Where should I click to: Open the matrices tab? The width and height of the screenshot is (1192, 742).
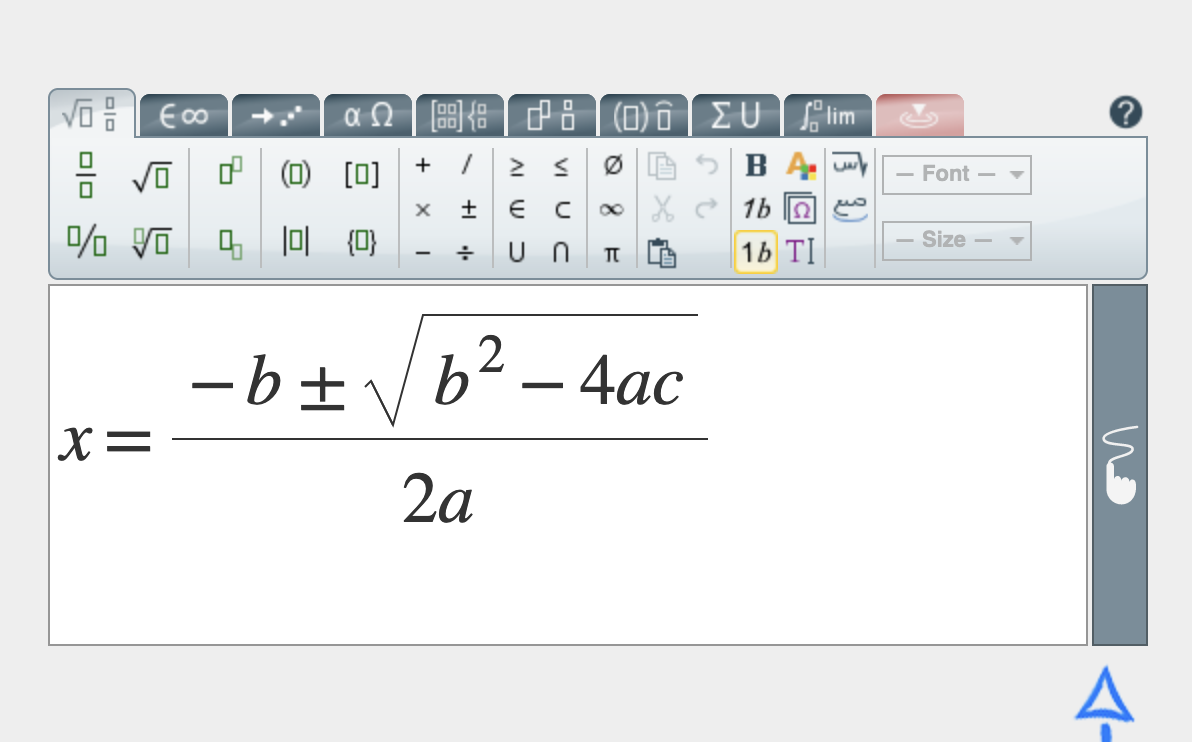[459, 116]
